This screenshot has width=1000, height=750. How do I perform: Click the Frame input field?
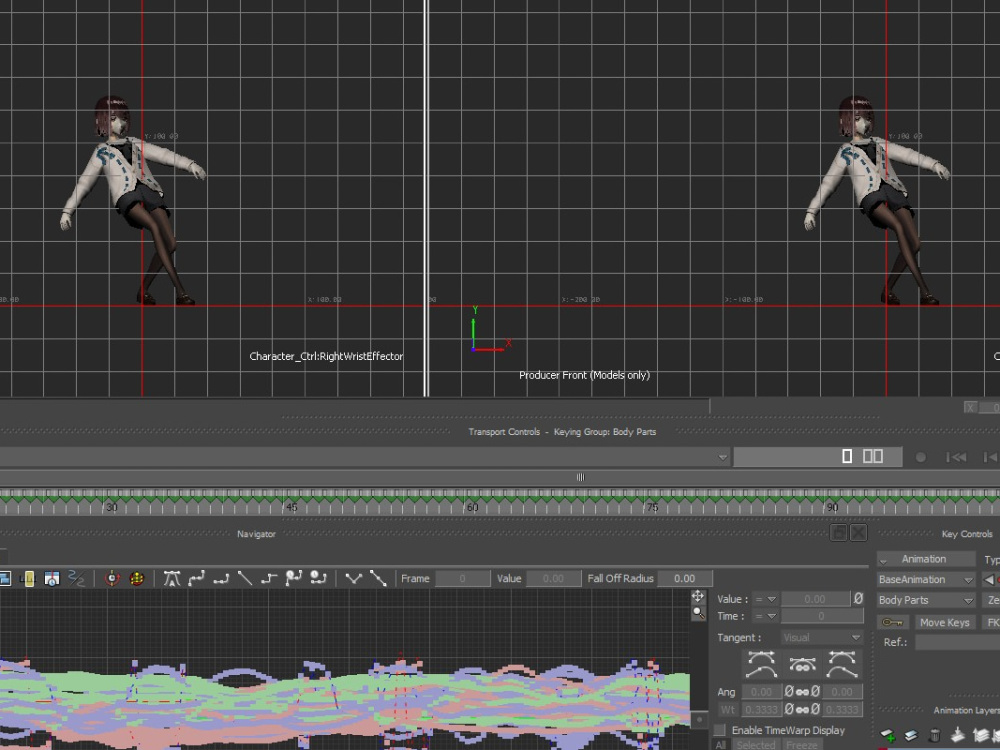pos(462,578)
